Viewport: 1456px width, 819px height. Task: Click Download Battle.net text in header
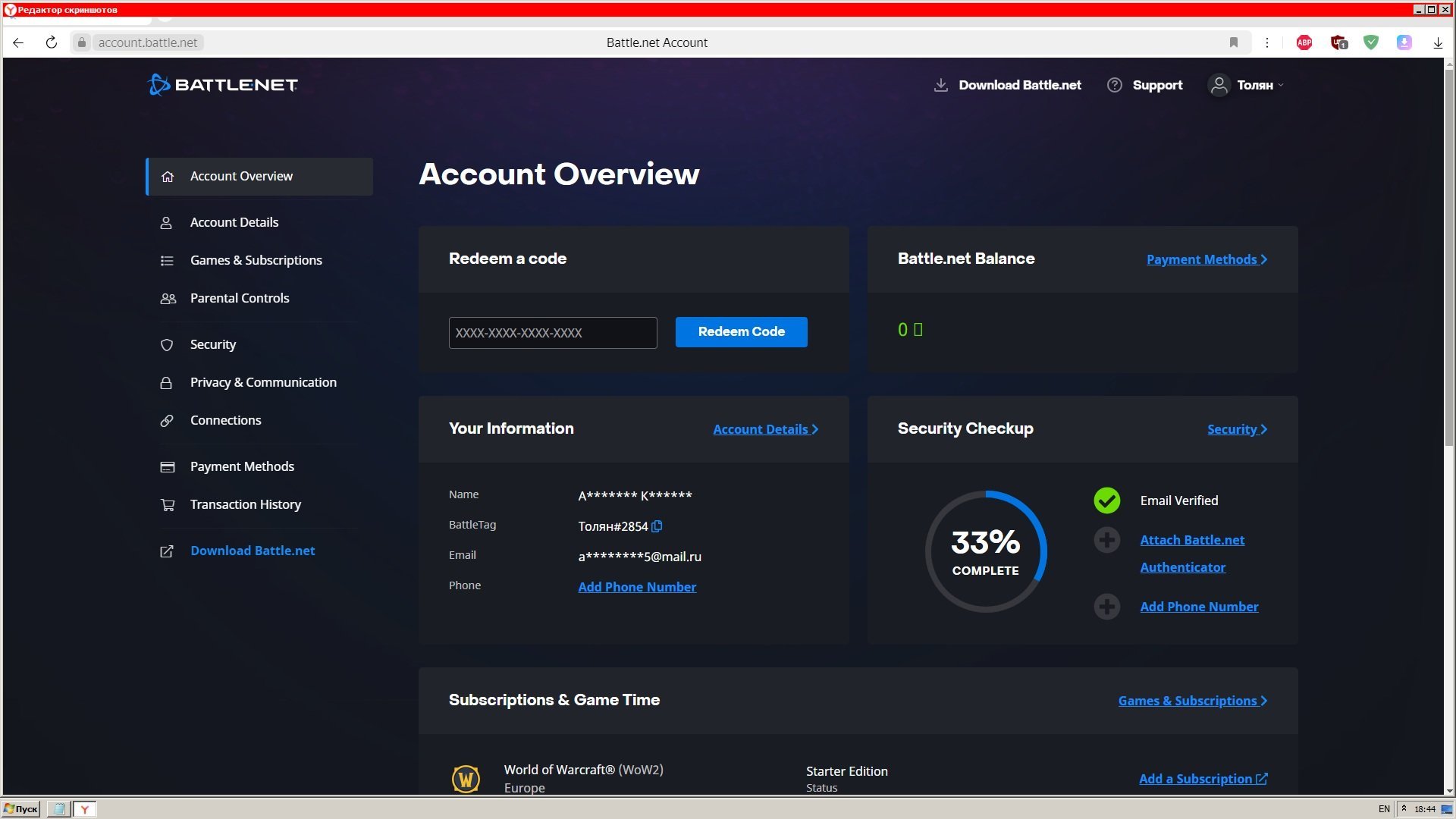pos(1019,85)
